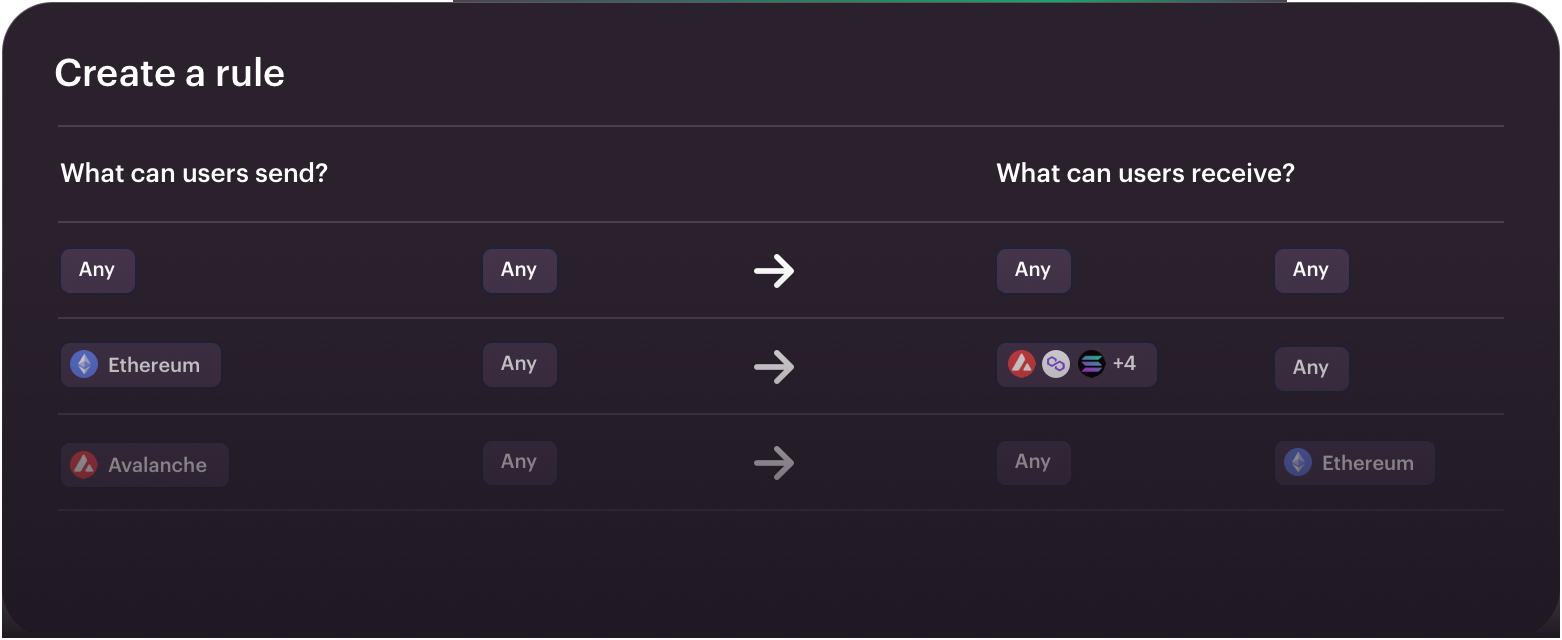This screenshot has width=1562, height=640.
Task: Open the first Any chain selector in the send column
Action: [x=97, y=270]
